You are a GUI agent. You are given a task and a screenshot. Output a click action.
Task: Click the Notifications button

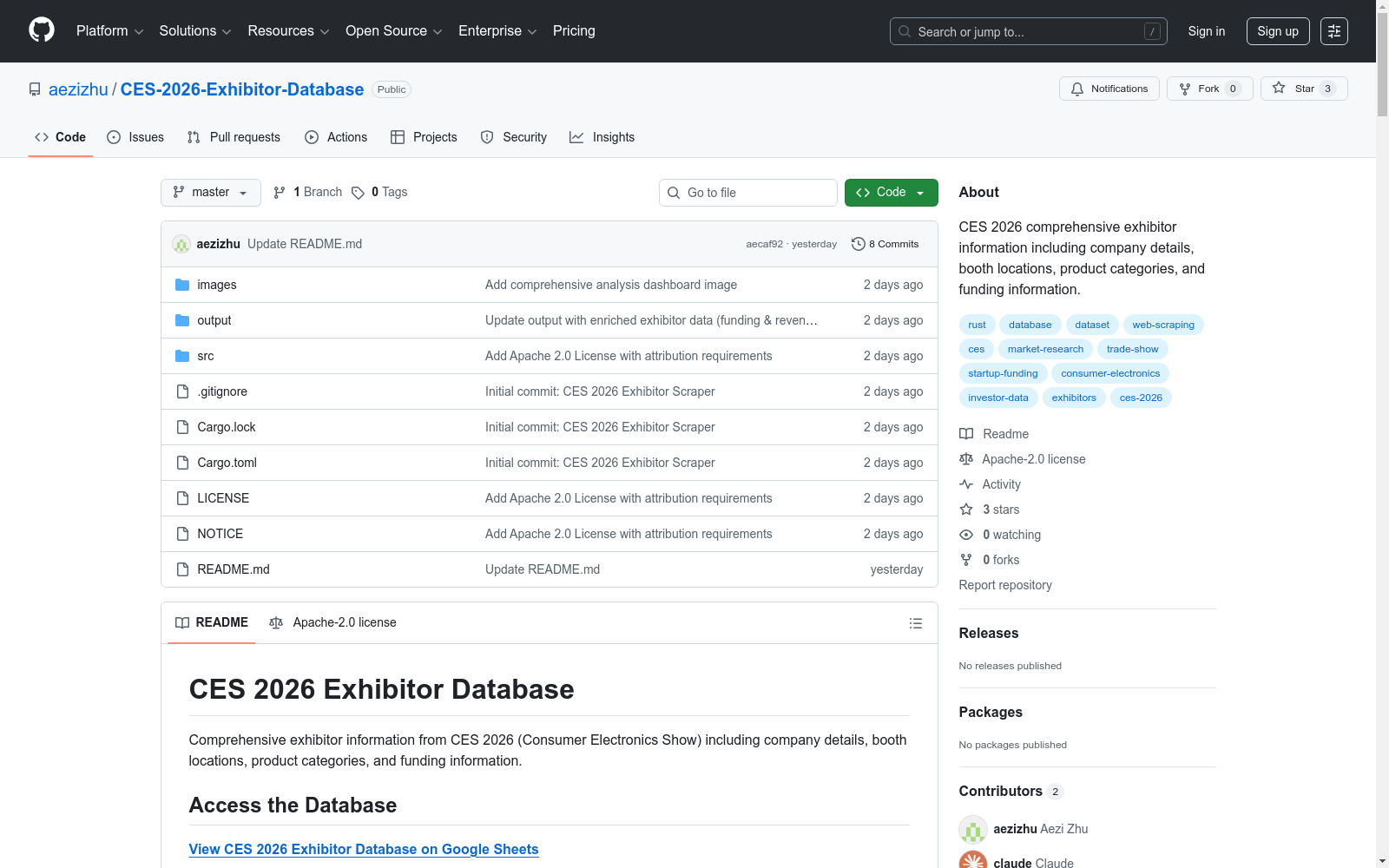coord(1109,89)
